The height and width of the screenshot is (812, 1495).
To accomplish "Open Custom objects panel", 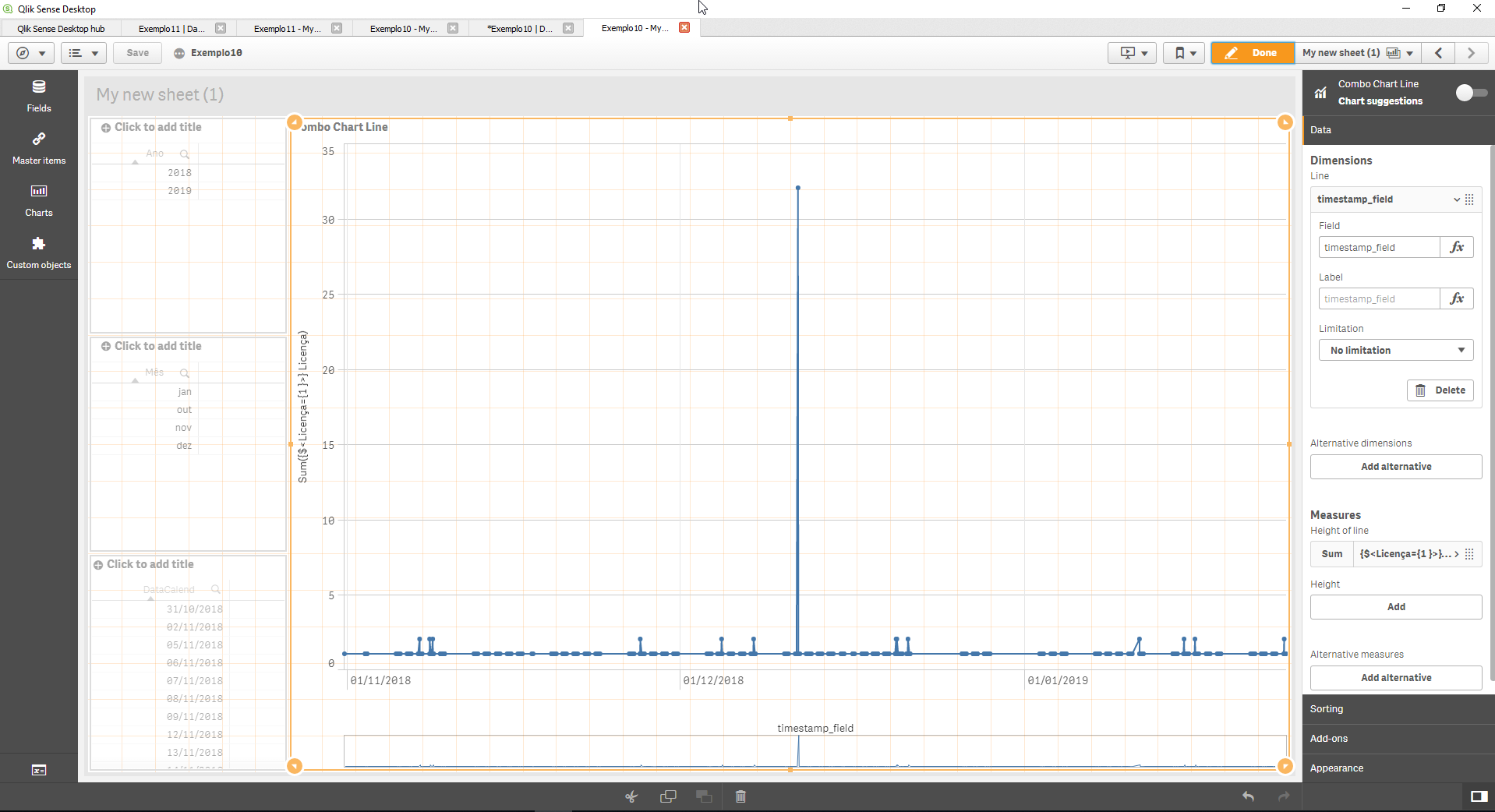I will pos(39,252).
